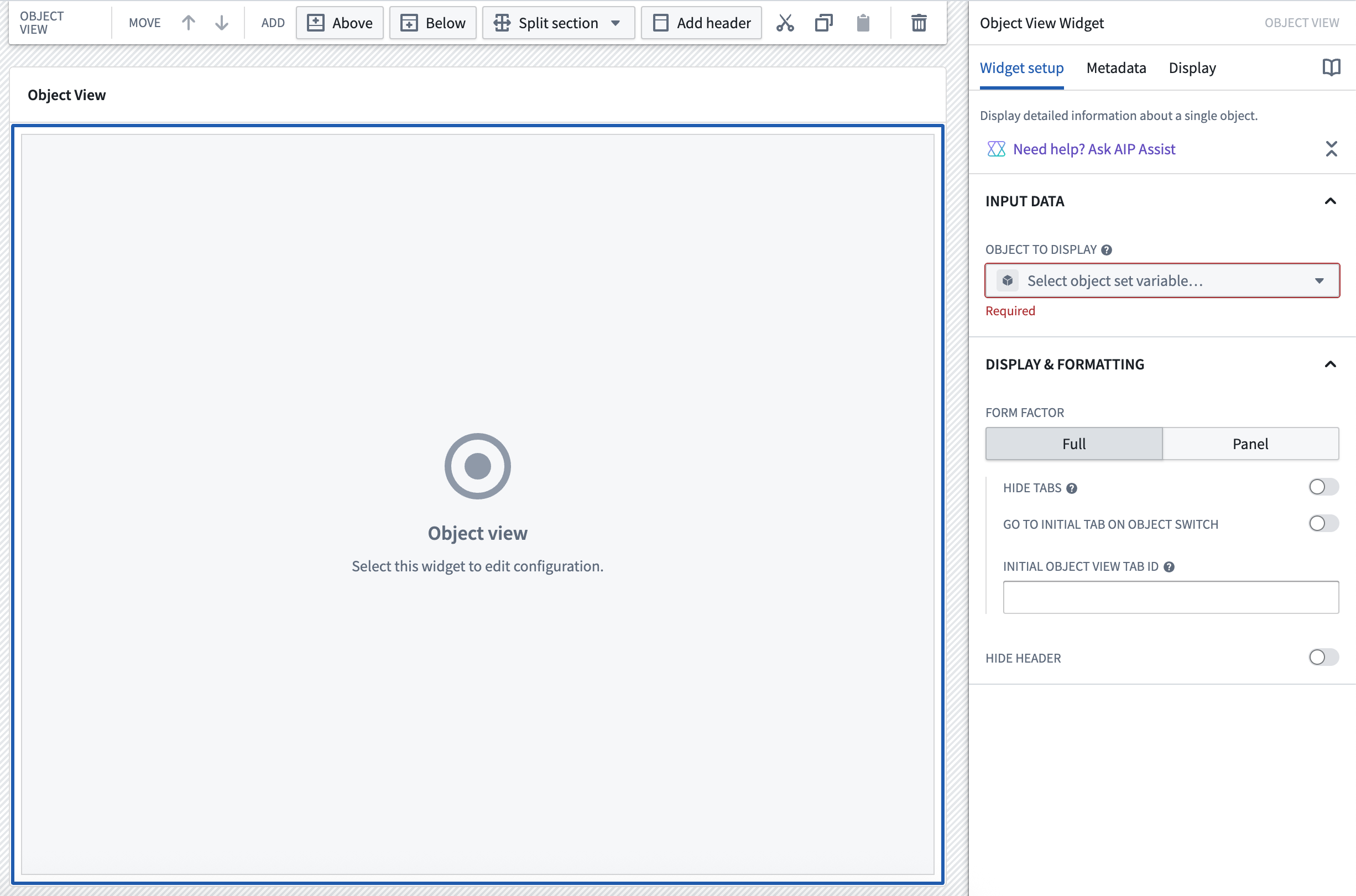Viewport: 1356px width, 896px height.
Task: Duplicate the widget with the copy icon
Action: pos(823,23)
